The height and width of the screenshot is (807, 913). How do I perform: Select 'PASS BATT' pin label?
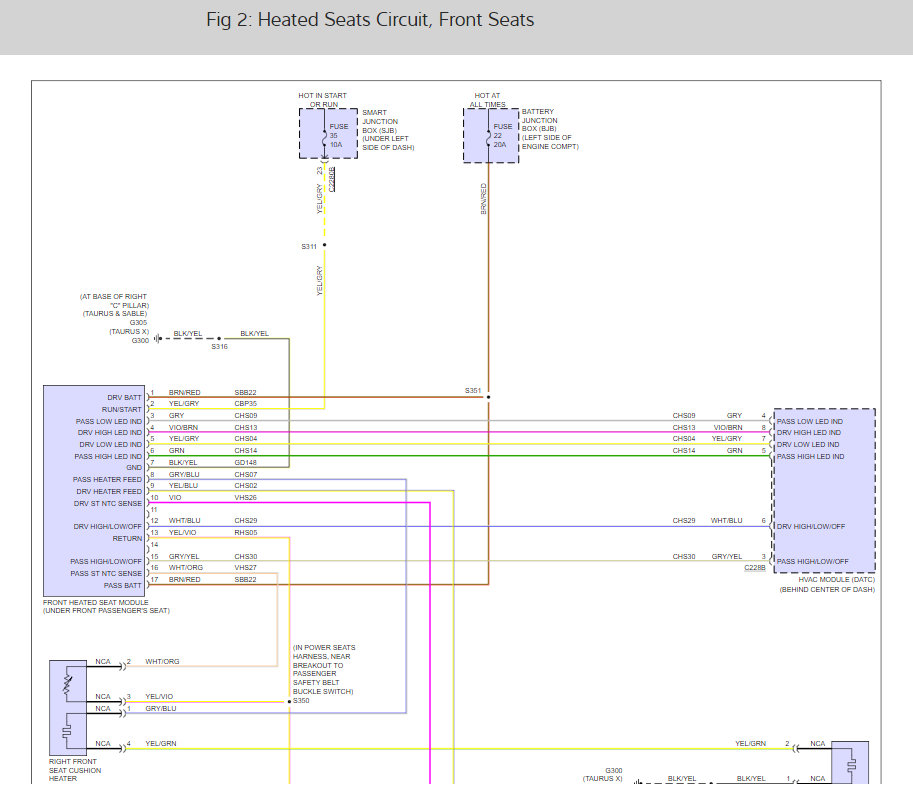click(x=122, y=585)
